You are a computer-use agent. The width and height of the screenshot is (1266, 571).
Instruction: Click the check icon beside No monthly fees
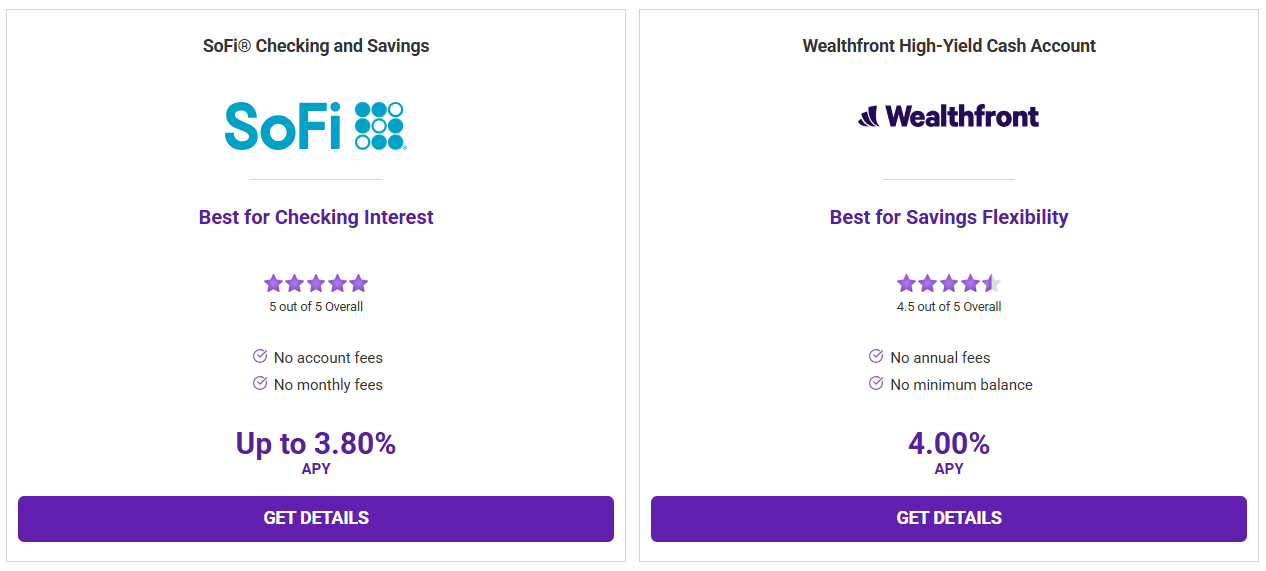pos(260,383)
